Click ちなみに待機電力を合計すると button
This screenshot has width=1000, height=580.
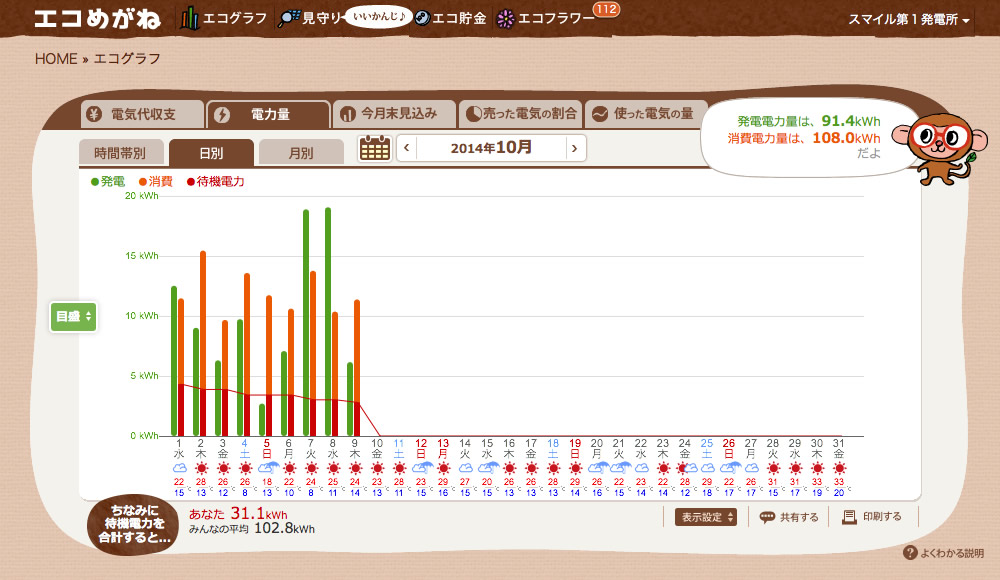(x=134, y=524)
